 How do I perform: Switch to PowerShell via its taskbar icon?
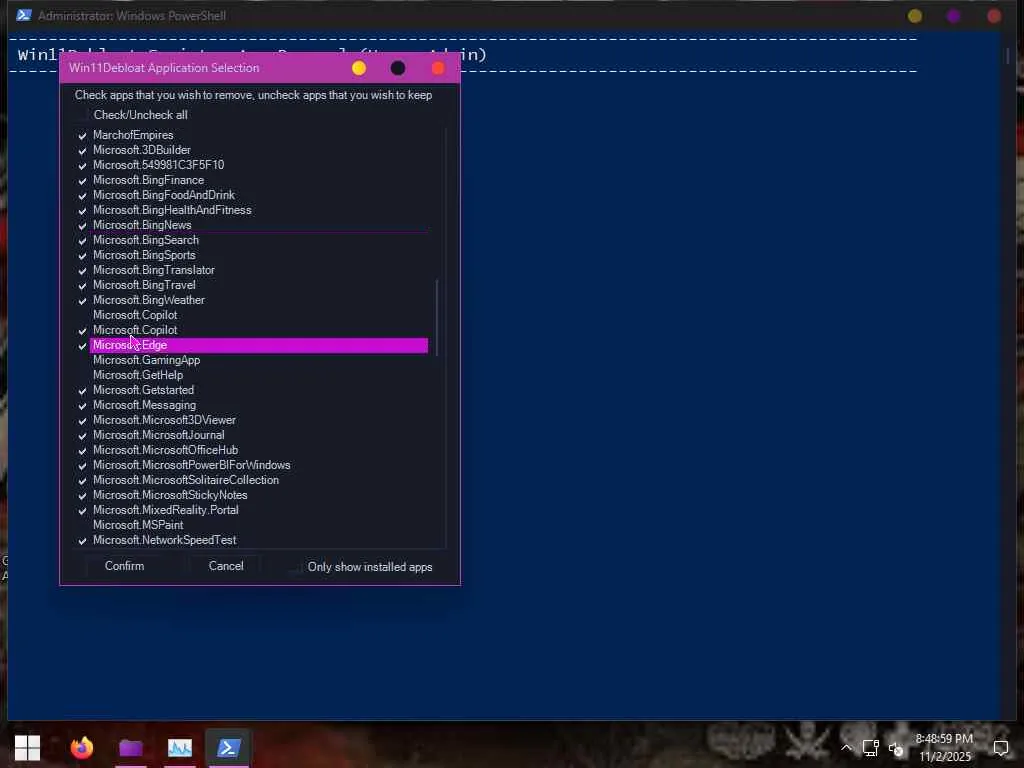pyautogui.click(x=228, y=747)
